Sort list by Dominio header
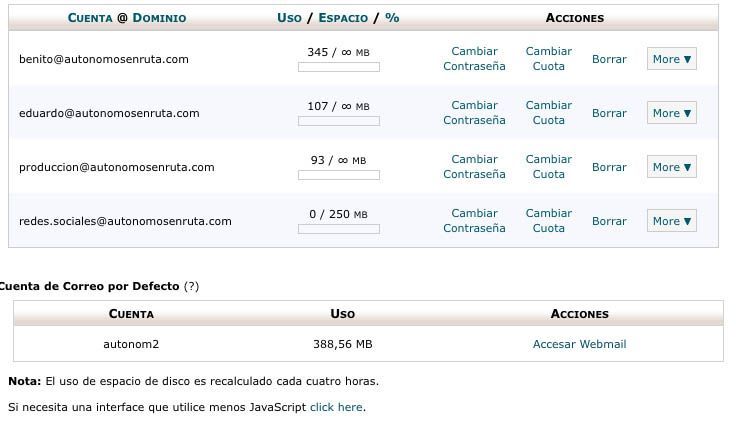Image resolution: width=736 pixels, height=431 pixels. point(159,18)
